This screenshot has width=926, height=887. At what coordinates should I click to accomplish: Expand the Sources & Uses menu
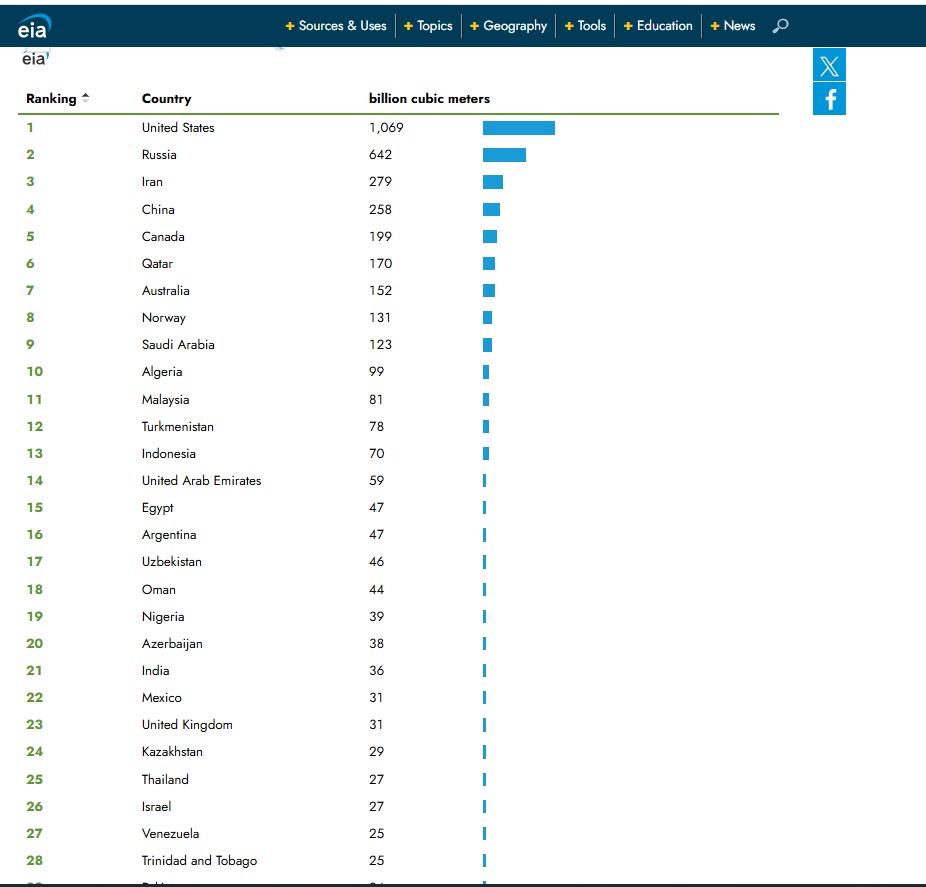336,25
